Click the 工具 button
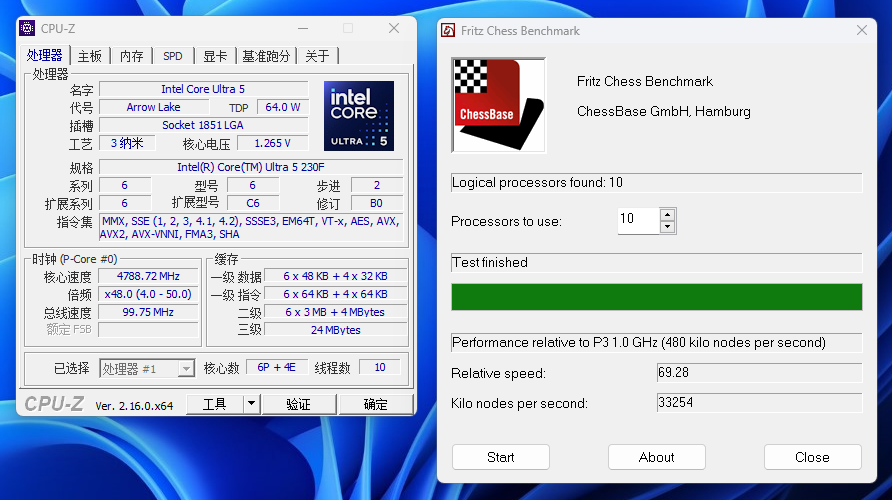The width and height of the screenshot is (892, 500). (214, 404)
